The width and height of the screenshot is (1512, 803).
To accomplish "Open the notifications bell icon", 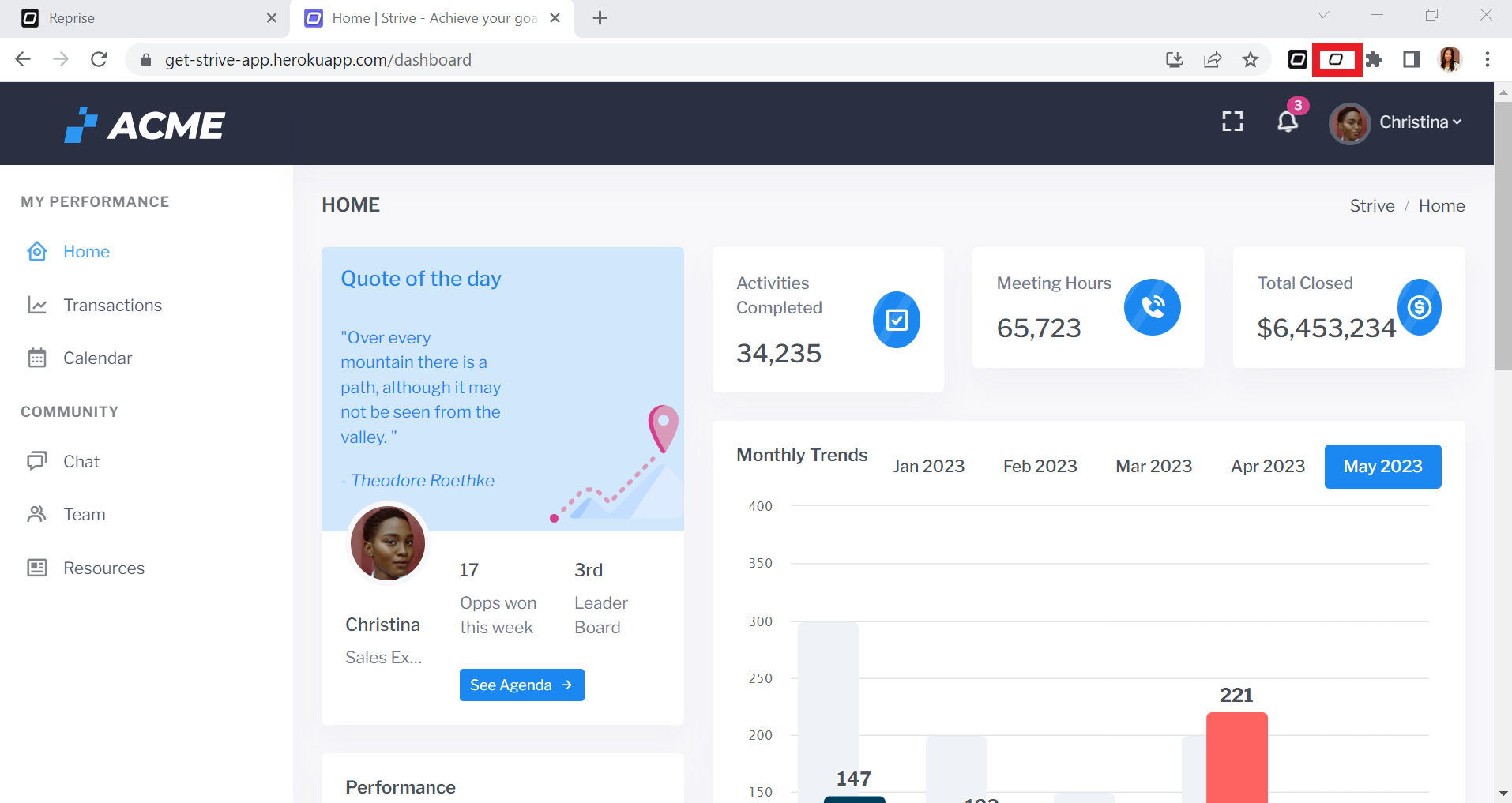I will click(x=1288, y=122).
